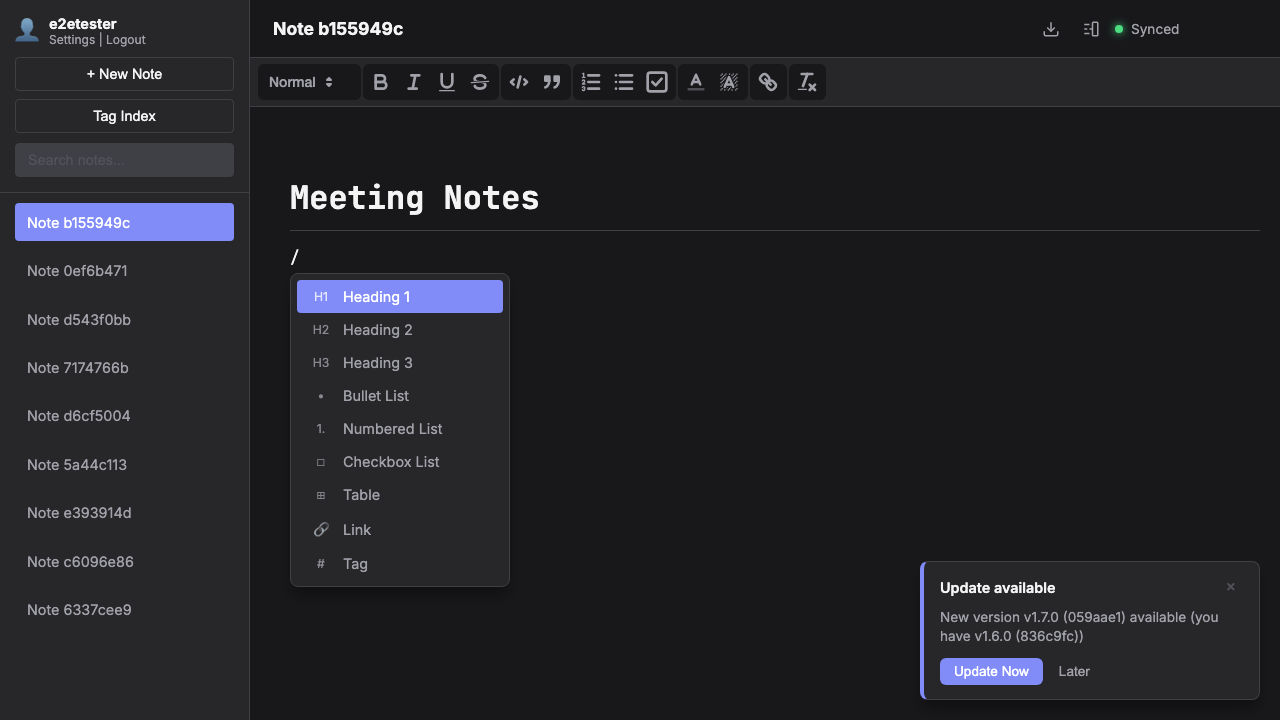Create a note with New Note
The width and height of the screenshot is (1280, 720).
coord(124,74)
